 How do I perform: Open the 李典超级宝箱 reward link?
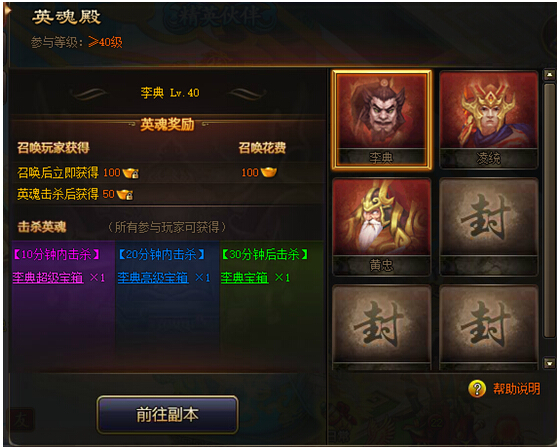point(48,277)
